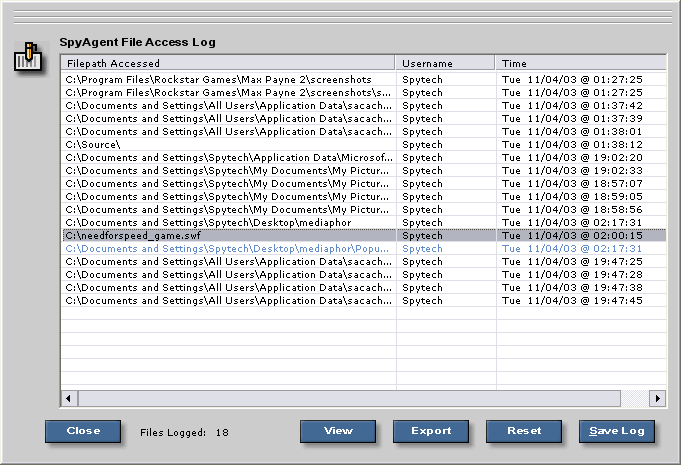
Task: Select the C:\Source\ row
Action: coord(364,145)
